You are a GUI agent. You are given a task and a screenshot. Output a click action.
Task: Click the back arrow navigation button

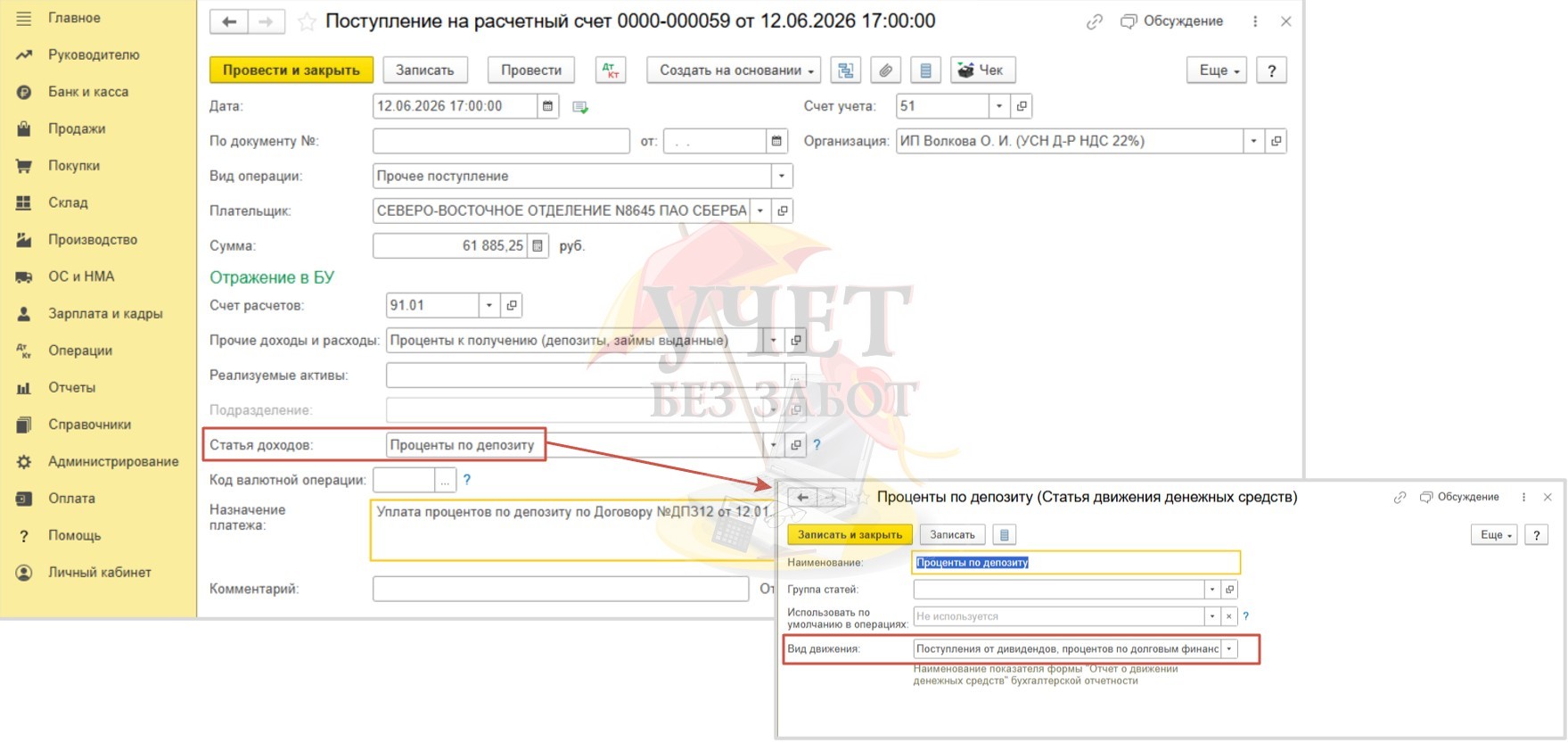click(x=229, y=21)
